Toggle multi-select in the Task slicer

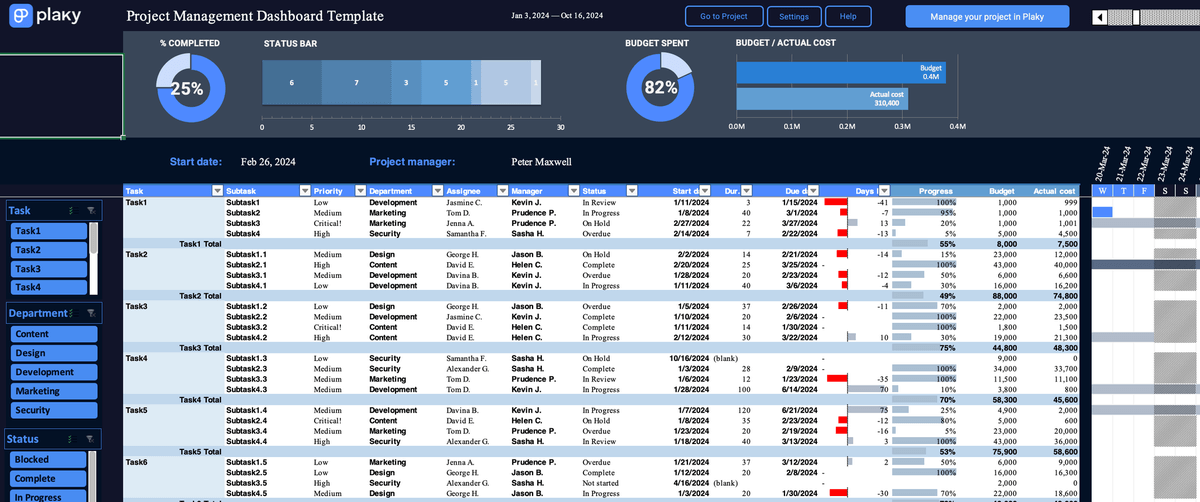tap(70, 211)
